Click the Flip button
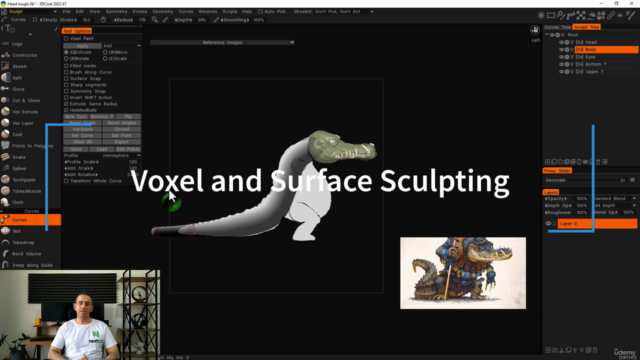 point(128,116)
